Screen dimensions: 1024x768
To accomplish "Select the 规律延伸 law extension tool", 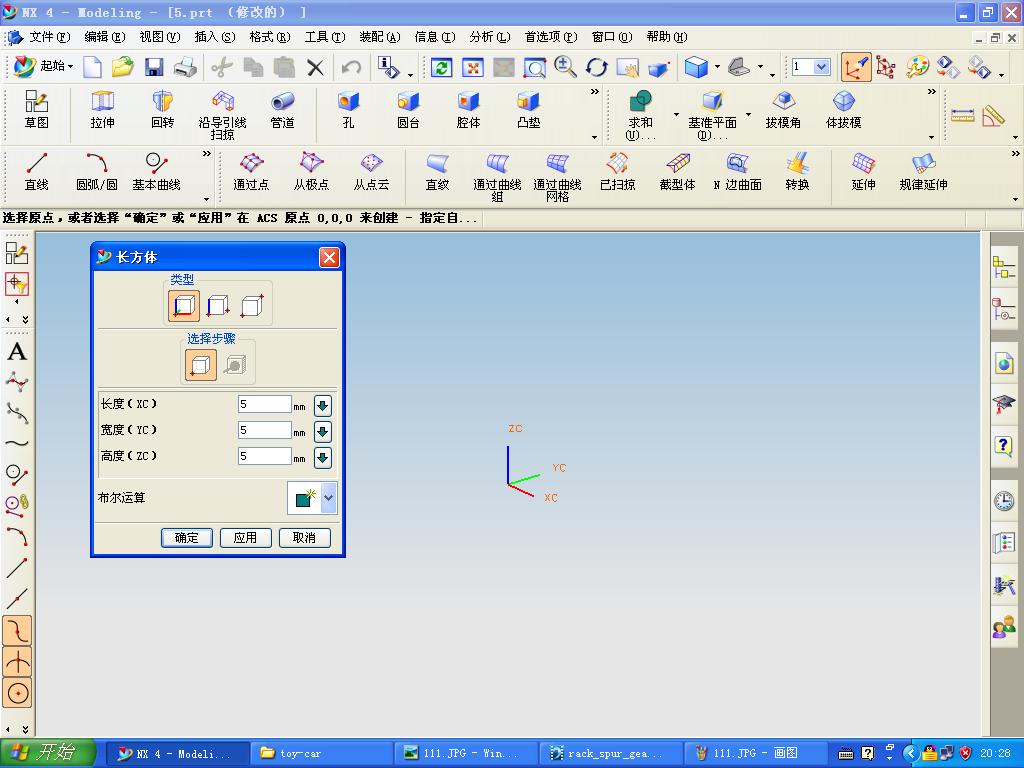I will 923,172.
